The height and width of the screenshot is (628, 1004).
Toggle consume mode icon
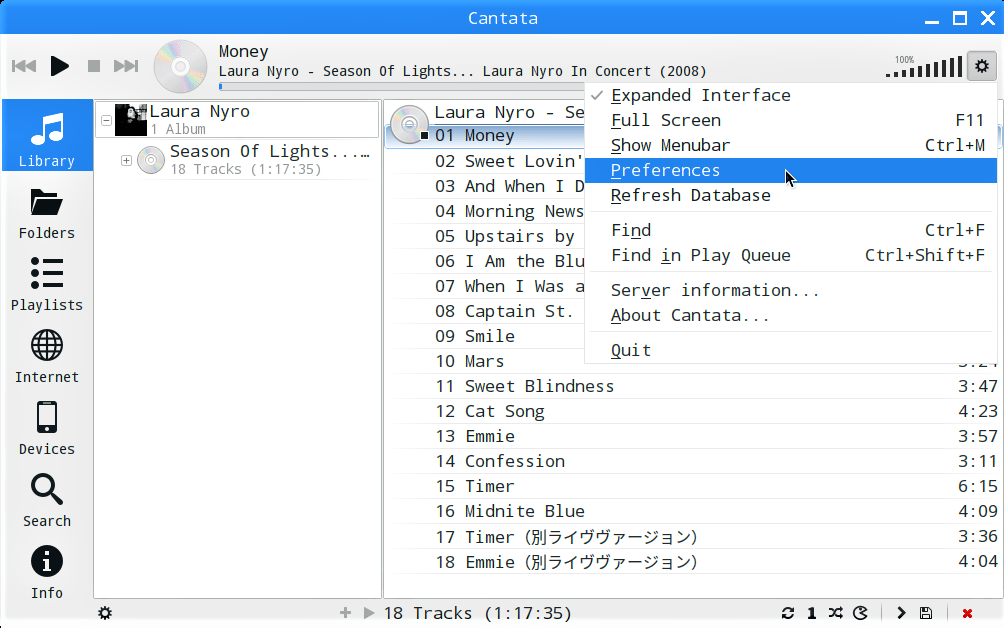click(x=861, y=613)
